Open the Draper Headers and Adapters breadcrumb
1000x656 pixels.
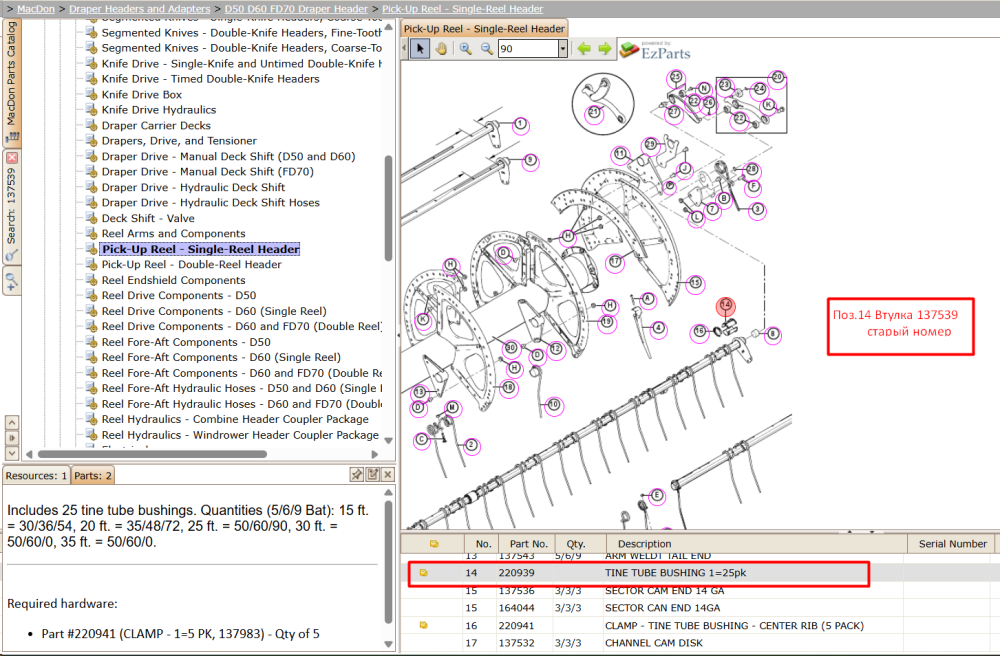[x=140, y=9]
